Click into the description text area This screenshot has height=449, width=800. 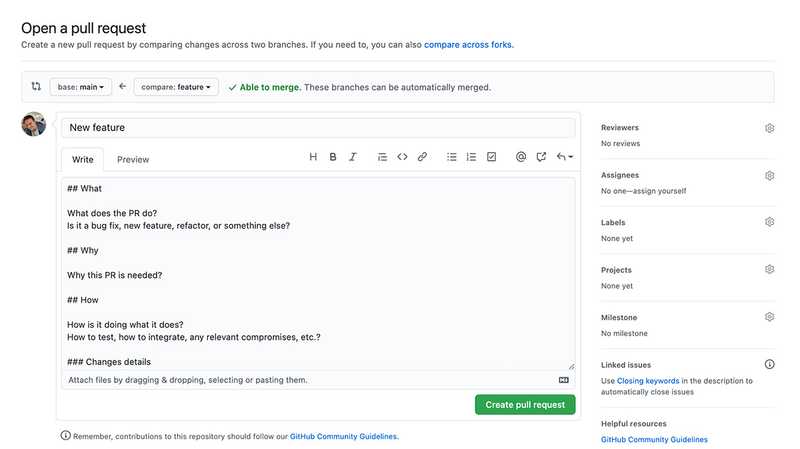tap(318, 274)
